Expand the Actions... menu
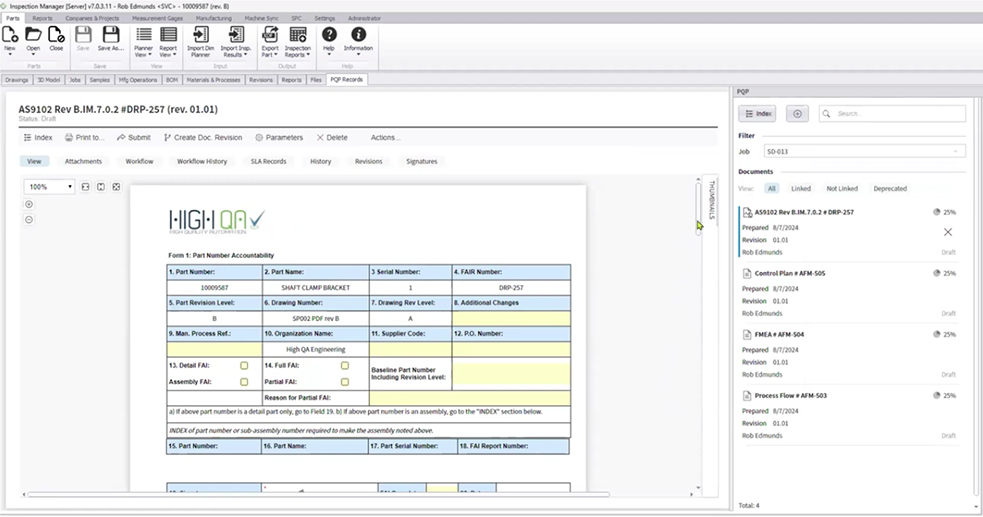Image resolution: width=983 pixels, height=517 pixels. [x=386, y=137]
